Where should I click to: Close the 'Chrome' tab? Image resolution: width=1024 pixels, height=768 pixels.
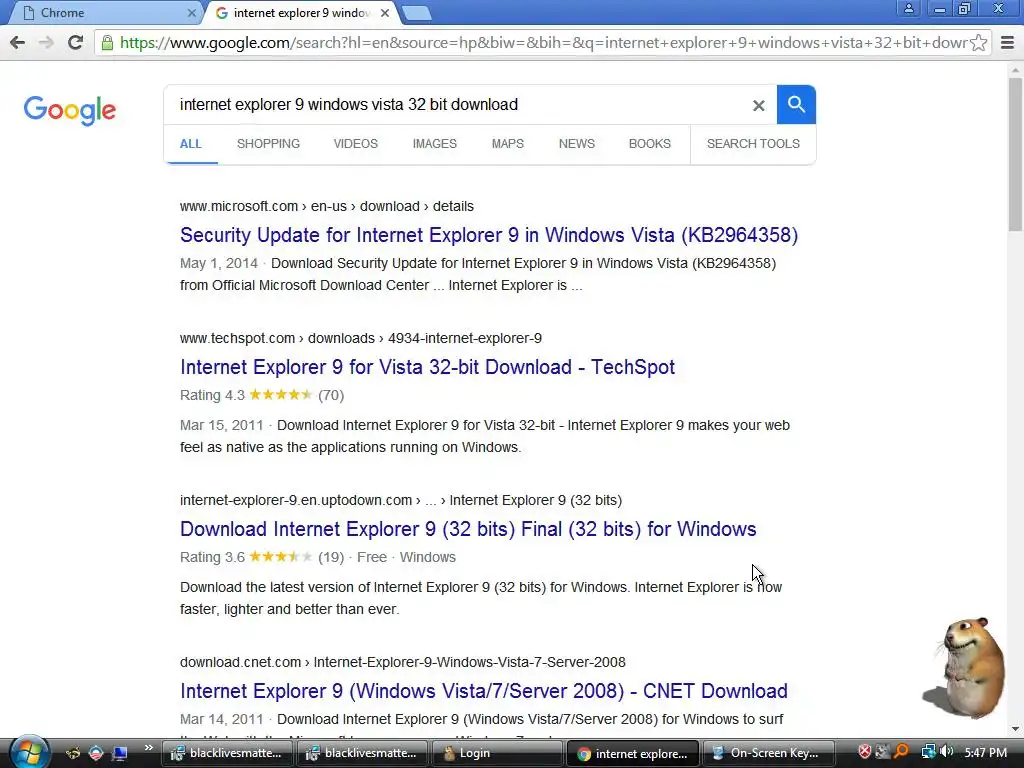(191, 12)
